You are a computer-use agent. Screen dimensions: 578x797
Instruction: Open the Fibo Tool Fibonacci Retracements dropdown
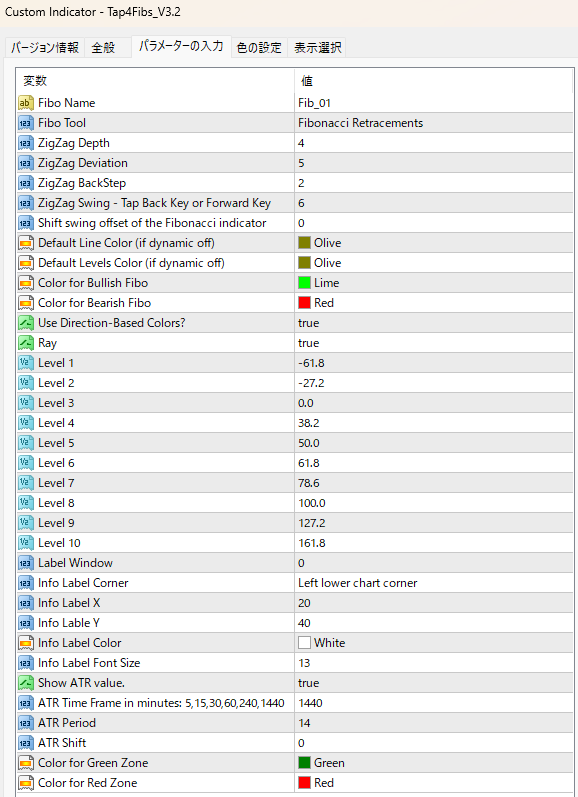coord(434,123)
